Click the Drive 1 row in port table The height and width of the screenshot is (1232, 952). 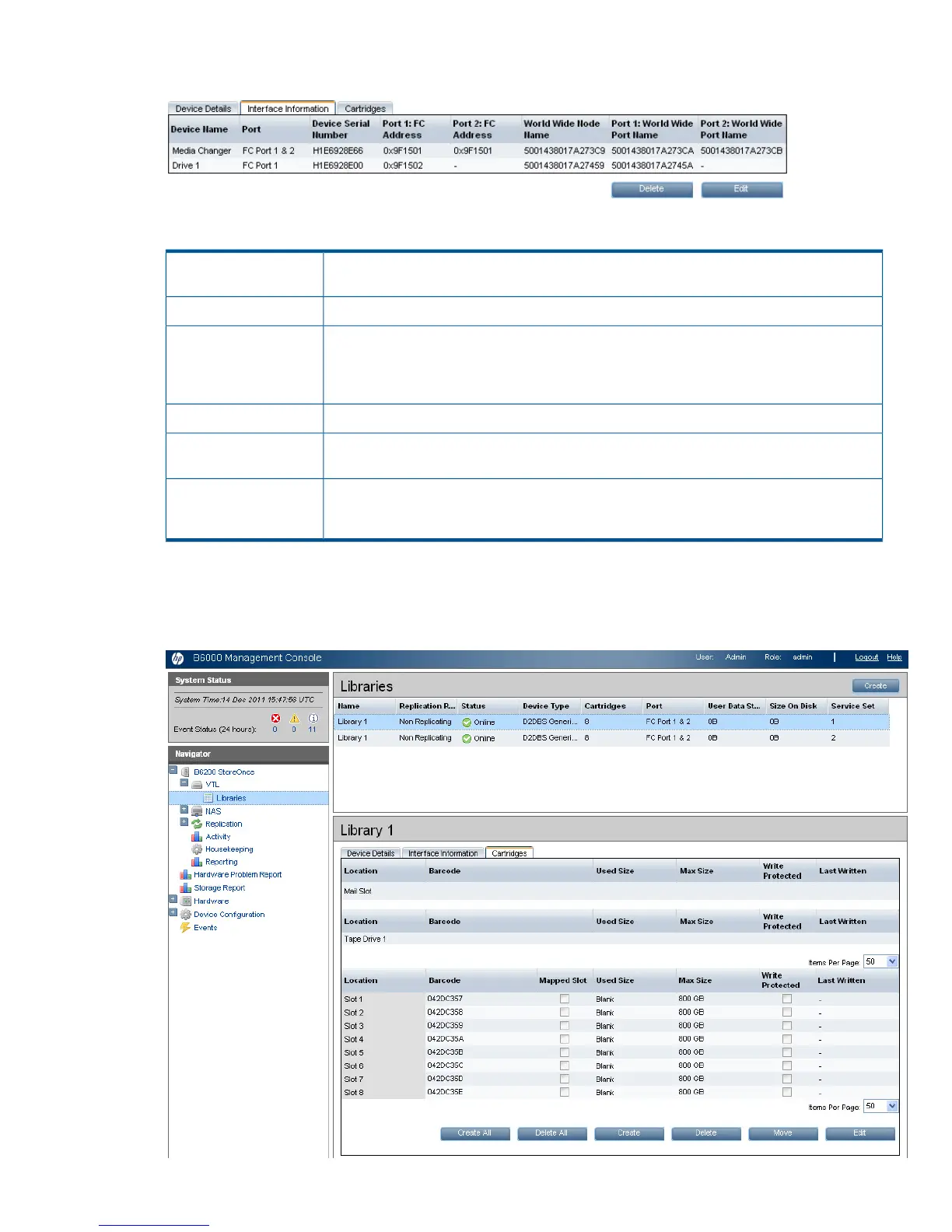click(477, 166)
